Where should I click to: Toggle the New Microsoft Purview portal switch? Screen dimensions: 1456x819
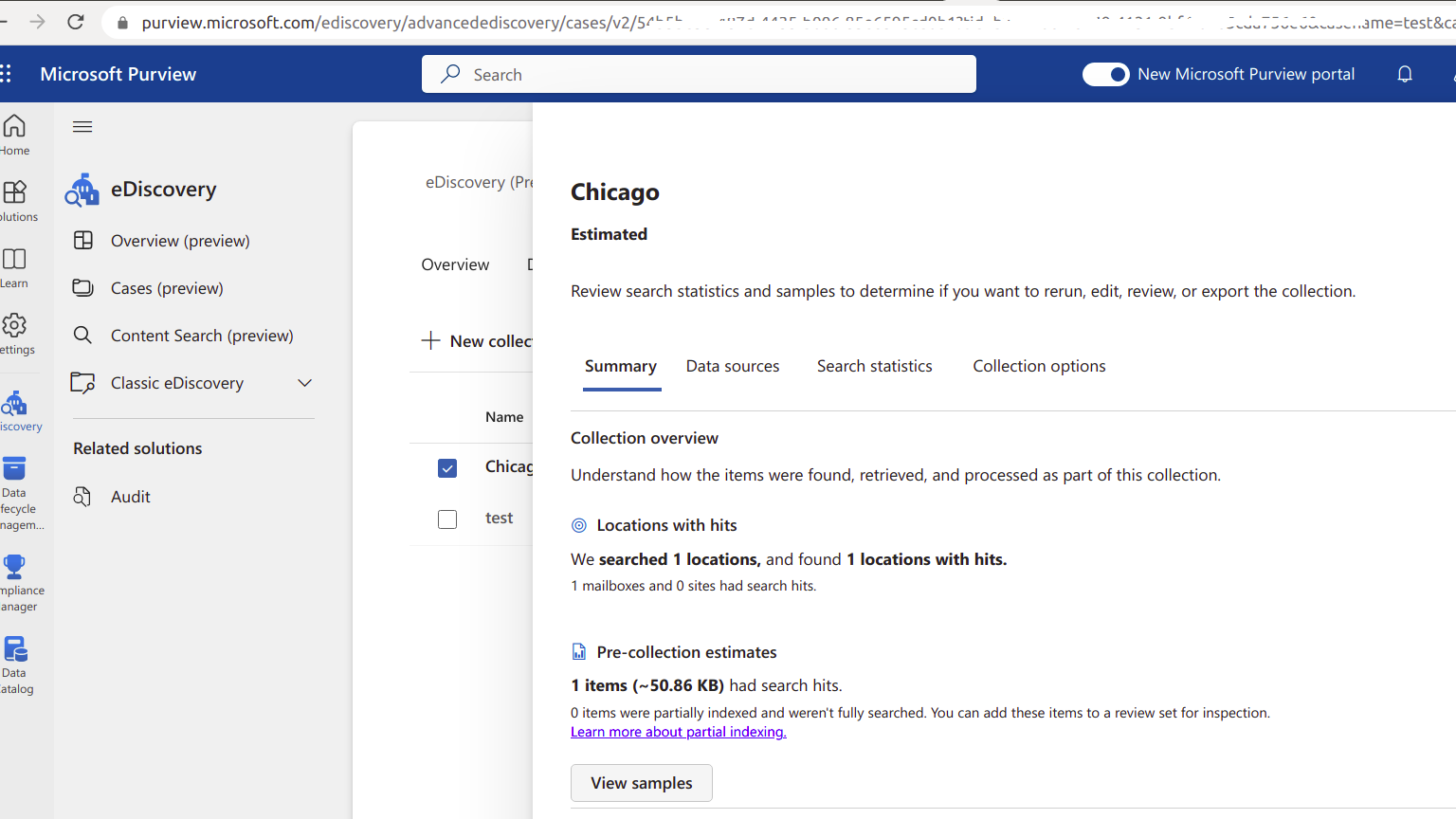1105,74
